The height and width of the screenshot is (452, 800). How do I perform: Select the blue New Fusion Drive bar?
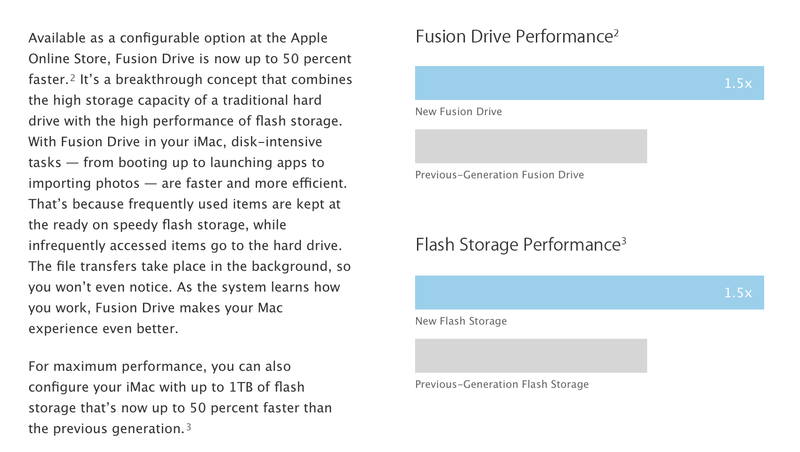click(589, 83)
